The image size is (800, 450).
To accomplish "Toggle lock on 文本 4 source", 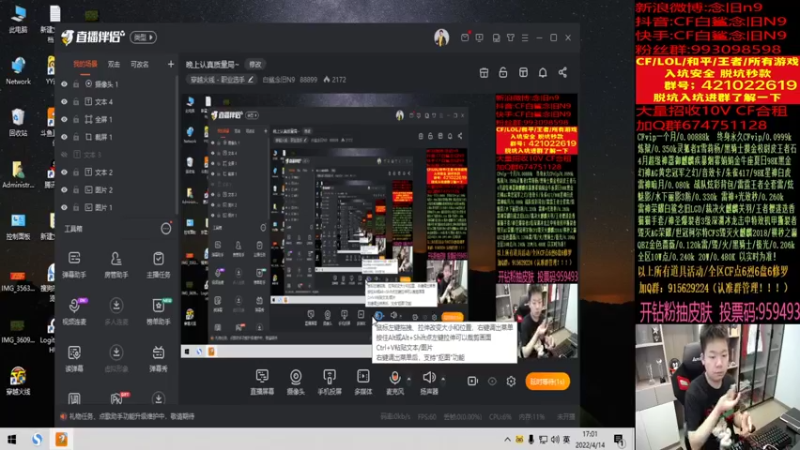I will point(76,102).
